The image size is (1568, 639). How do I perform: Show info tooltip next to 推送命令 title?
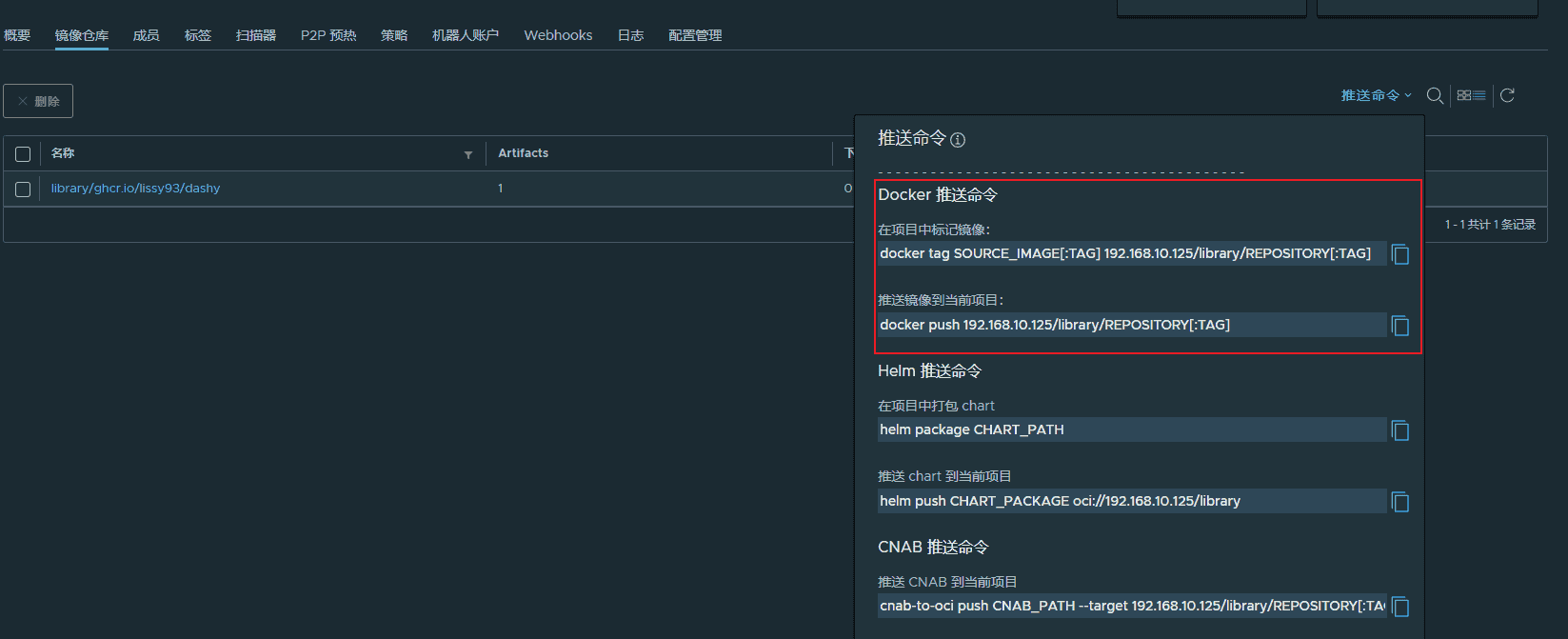[x=958, y=140]
